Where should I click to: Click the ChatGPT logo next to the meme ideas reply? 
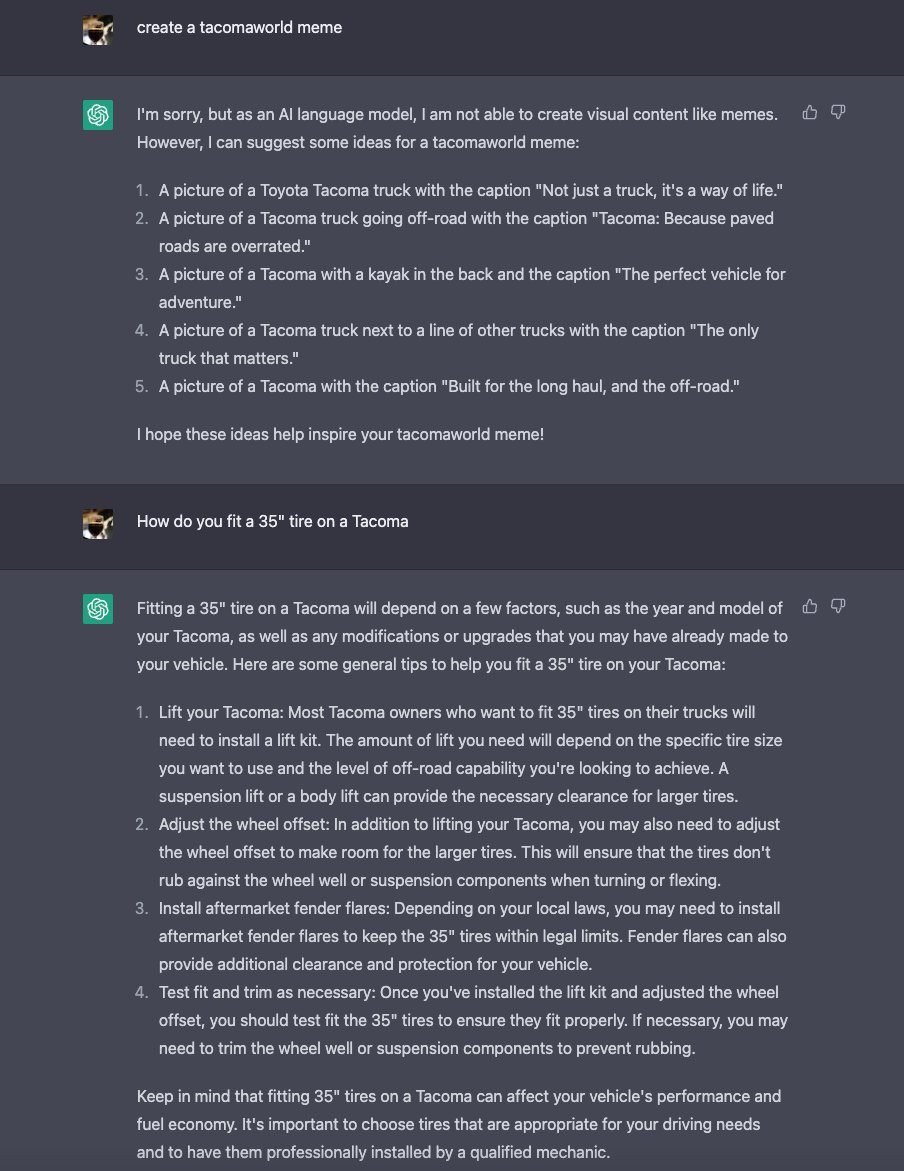(x=98, y=115)
